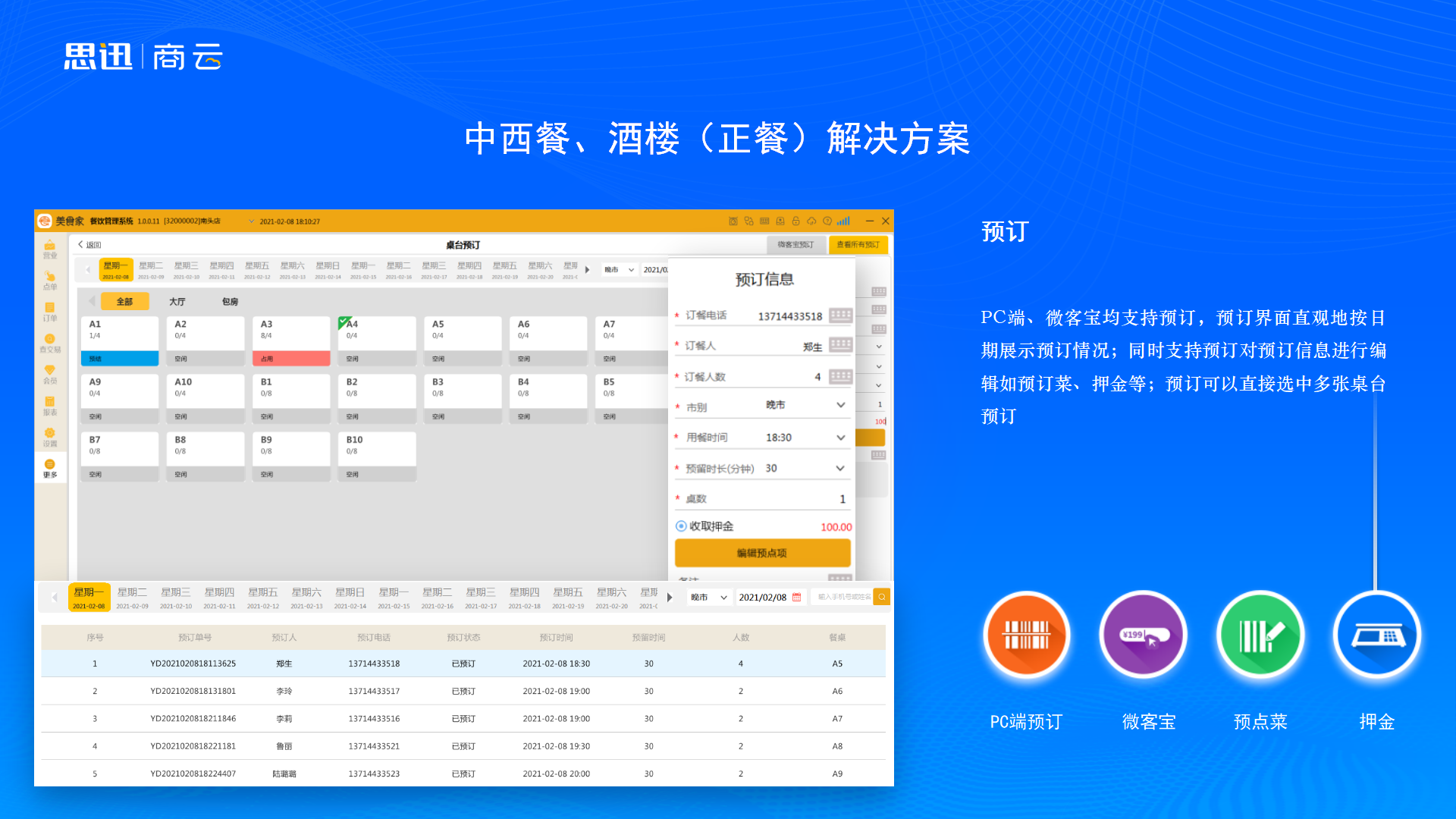This screenshot has width=1456, height=819.
Task: Toggle the 收取押金 radio button
Action: (681, 526)
